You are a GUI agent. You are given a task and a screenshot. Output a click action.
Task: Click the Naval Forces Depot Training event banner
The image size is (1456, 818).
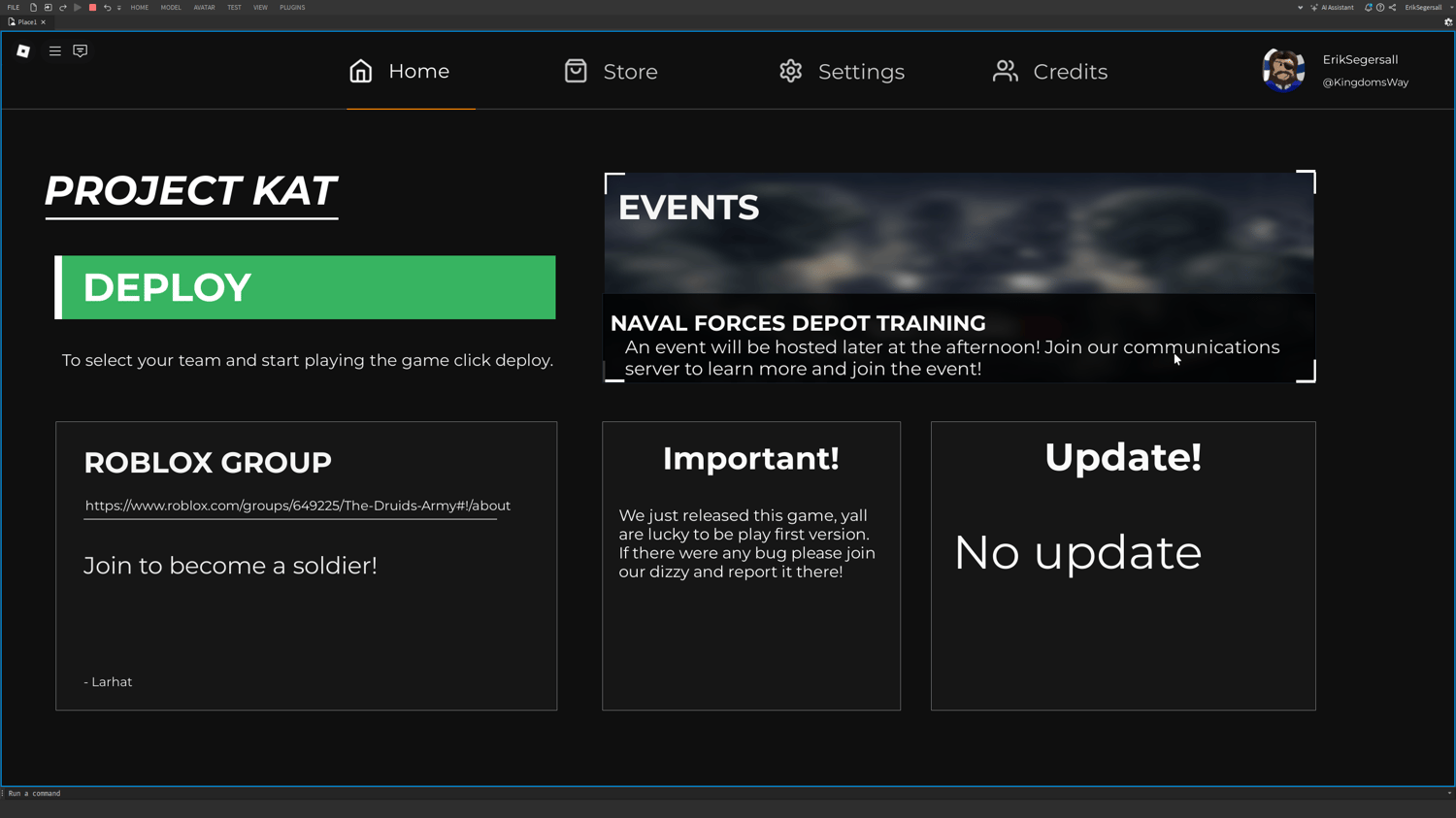tap(959, 278)
